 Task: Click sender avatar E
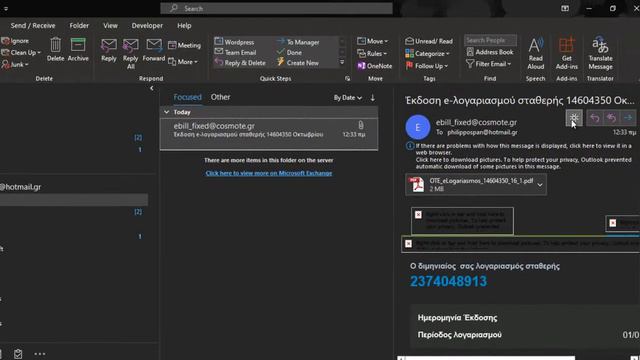tap(418, 127)
